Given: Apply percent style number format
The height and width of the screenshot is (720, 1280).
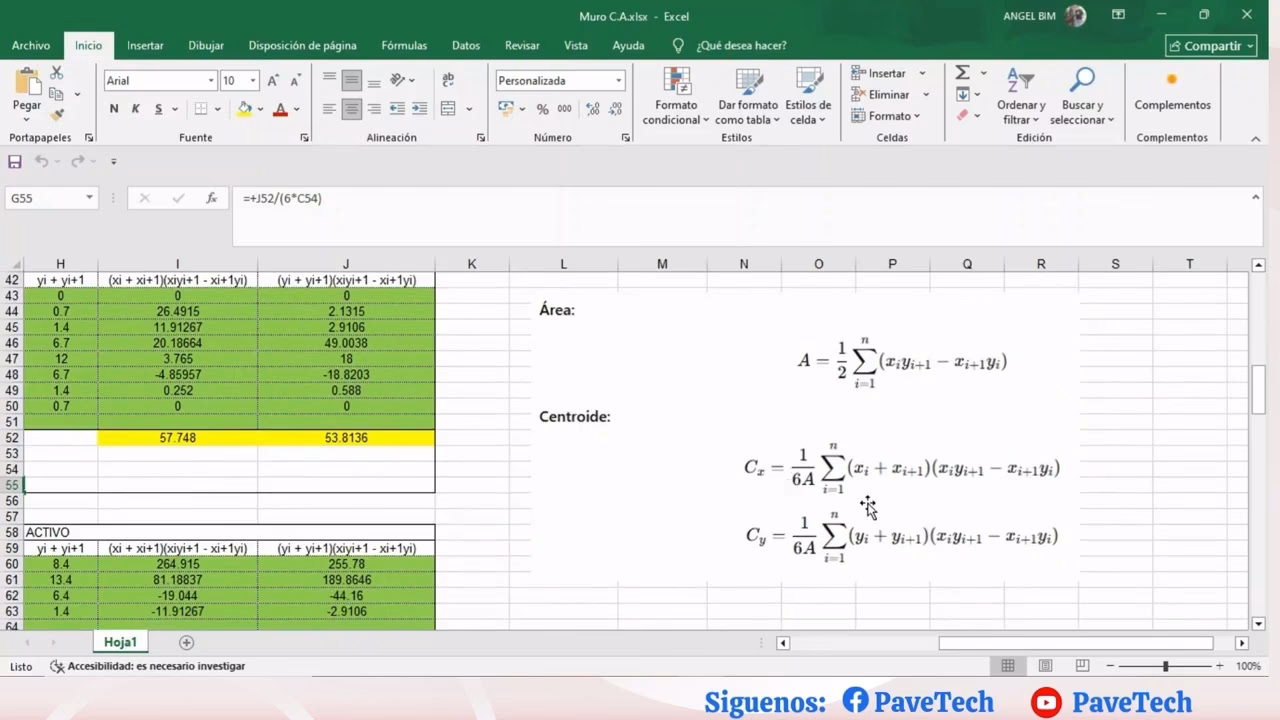Looking at the screenshot, I should (542, 109).
